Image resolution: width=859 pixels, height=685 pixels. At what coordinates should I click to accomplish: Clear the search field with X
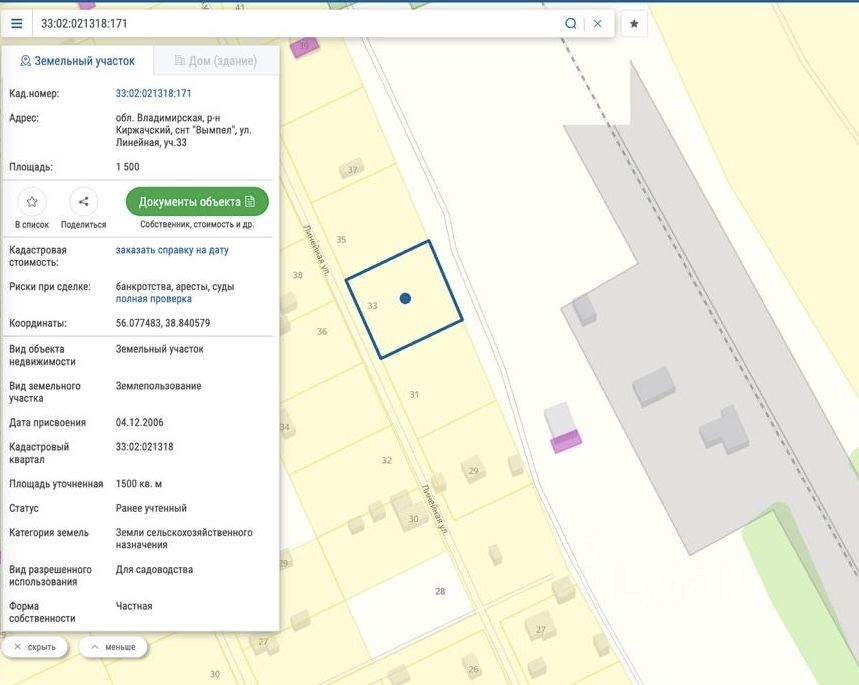tap(598, 23)
